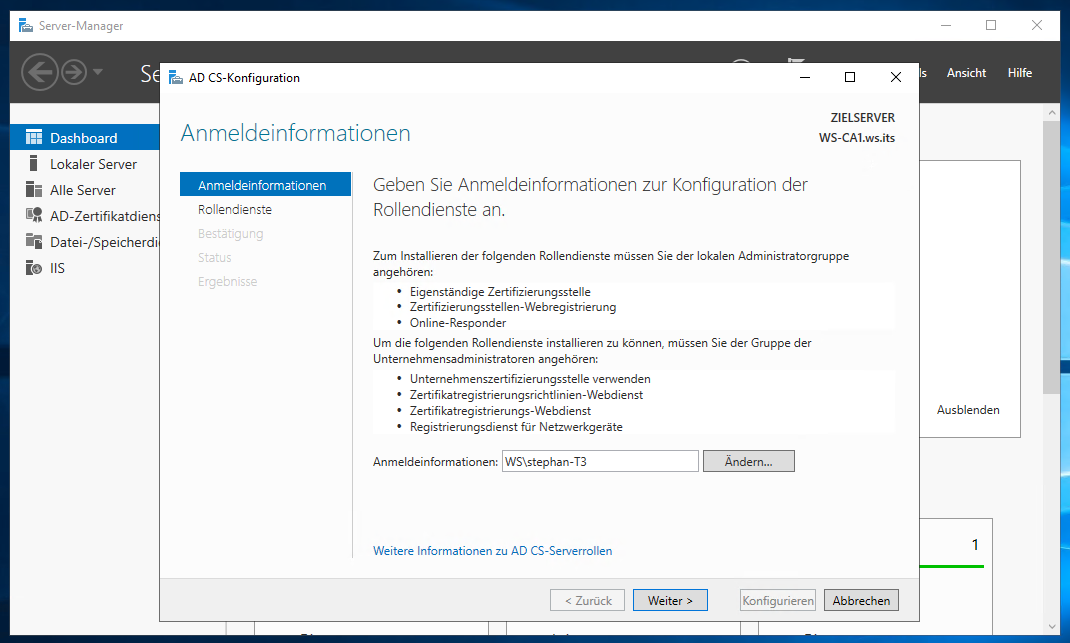Click the AD-Zertifikatdienste icon
Screen dimensions: 1070x643
33,216
